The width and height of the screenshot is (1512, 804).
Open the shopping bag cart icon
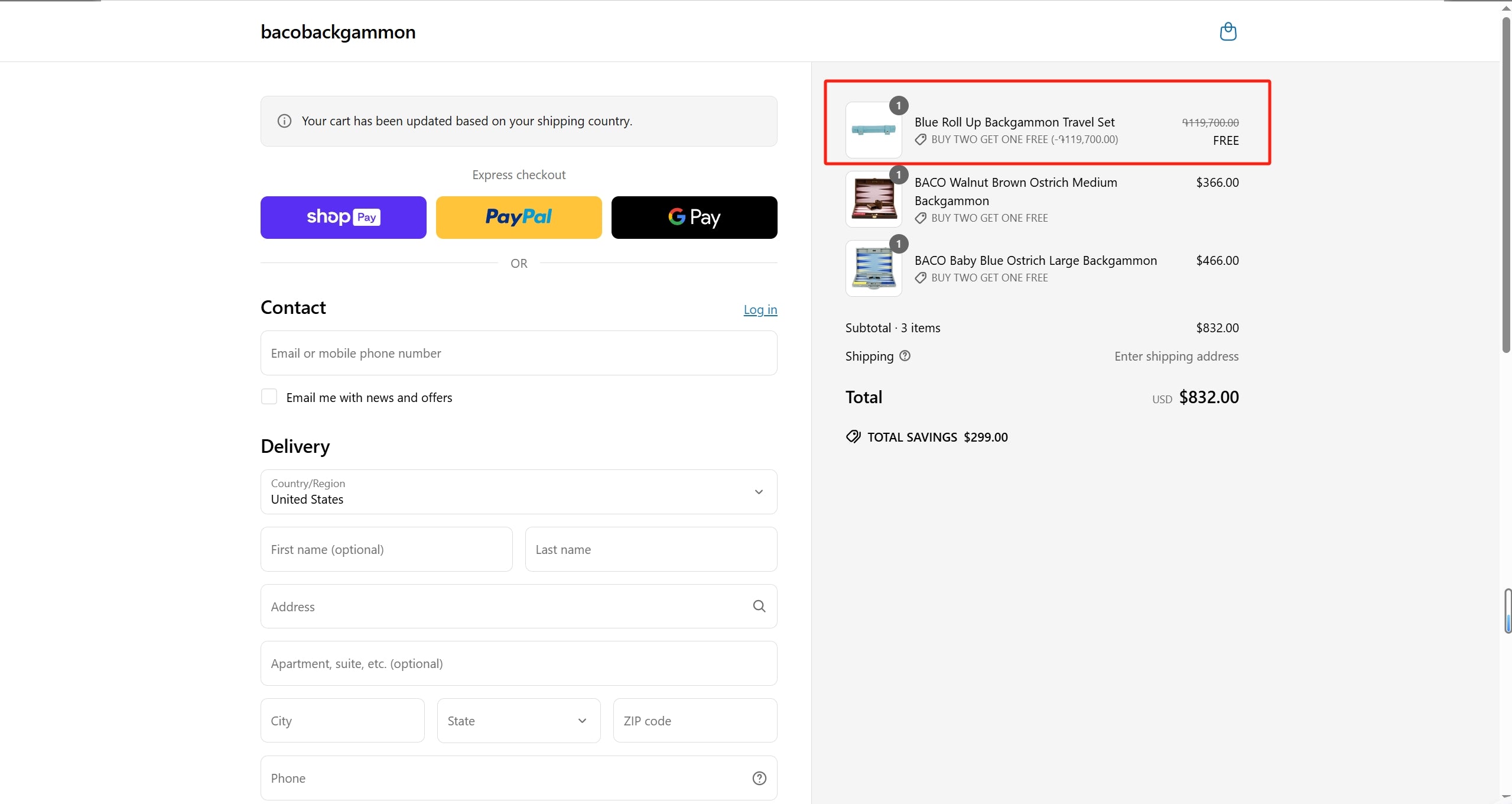coord(1228,31)
